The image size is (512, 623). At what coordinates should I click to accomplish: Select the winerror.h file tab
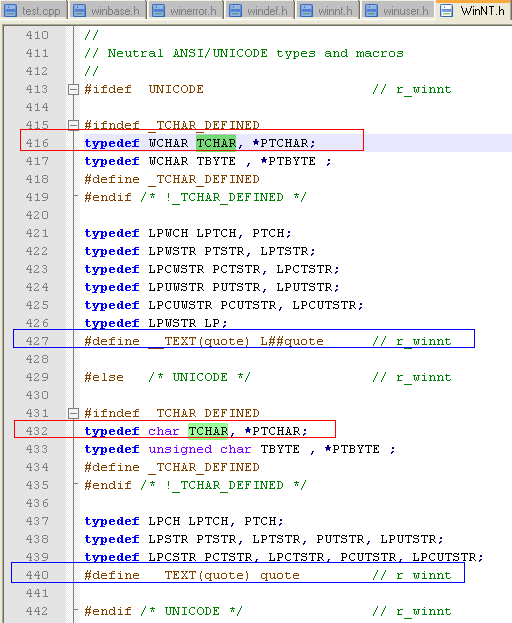(185, 10)
